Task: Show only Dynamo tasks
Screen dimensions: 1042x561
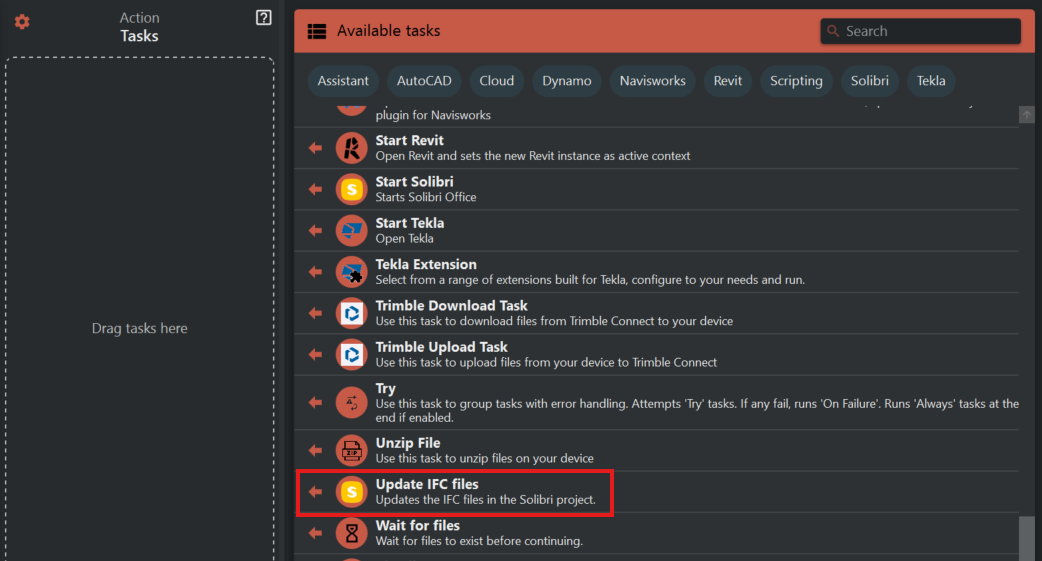Action: point(567,81)
